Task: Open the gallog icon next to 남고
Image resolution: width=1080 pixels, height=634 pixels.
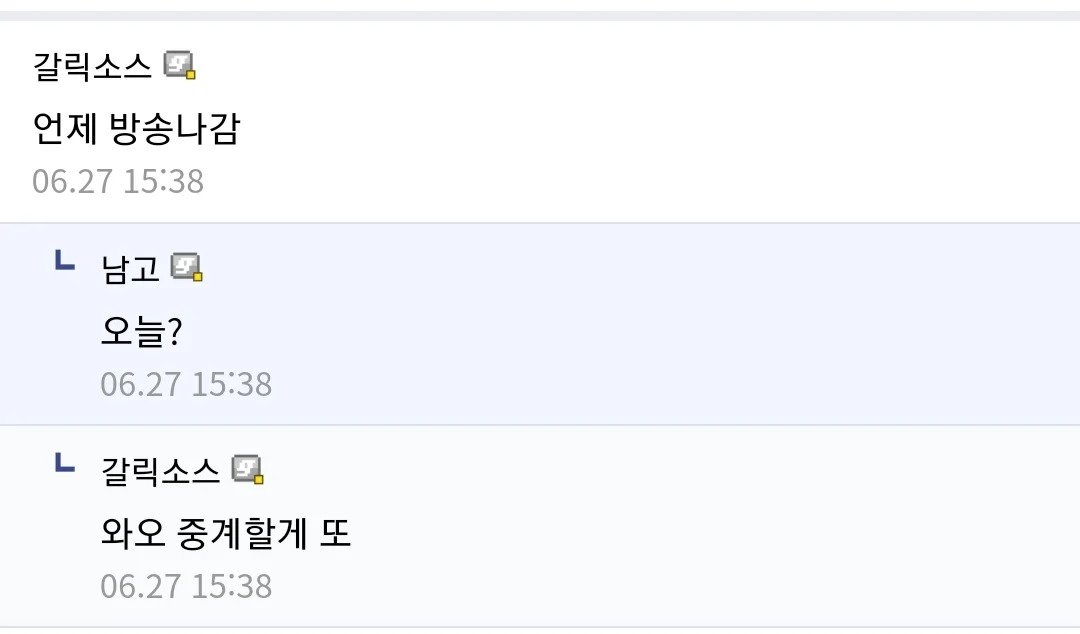Action: click(x=187, y=267)
